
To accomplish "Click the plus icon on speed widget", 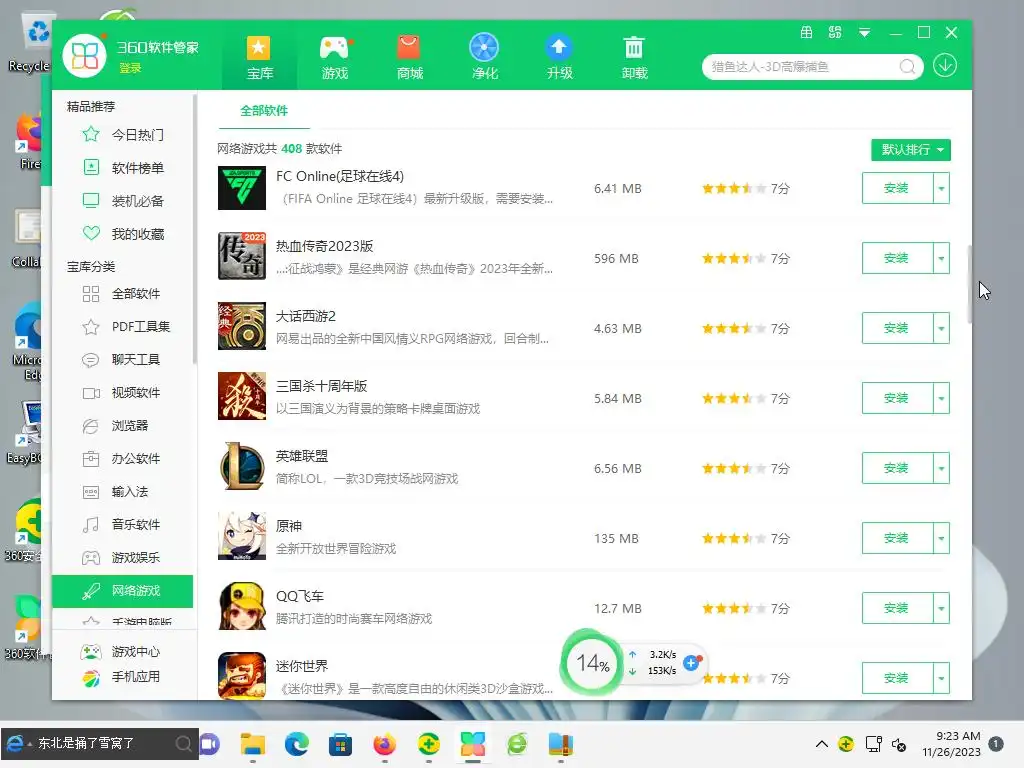I will point(692,663).
